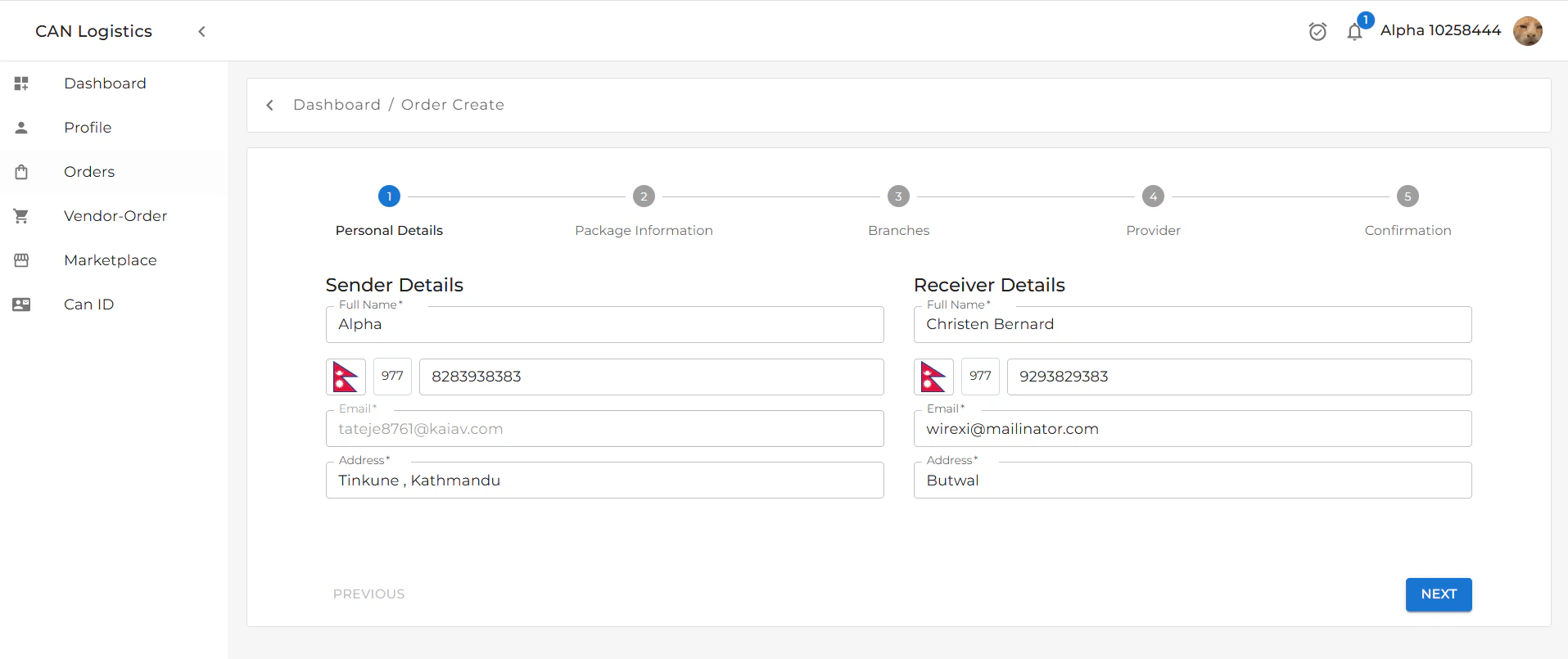Click the CAN Logistics brand title
1568x659 pixels.
point(93,31)
